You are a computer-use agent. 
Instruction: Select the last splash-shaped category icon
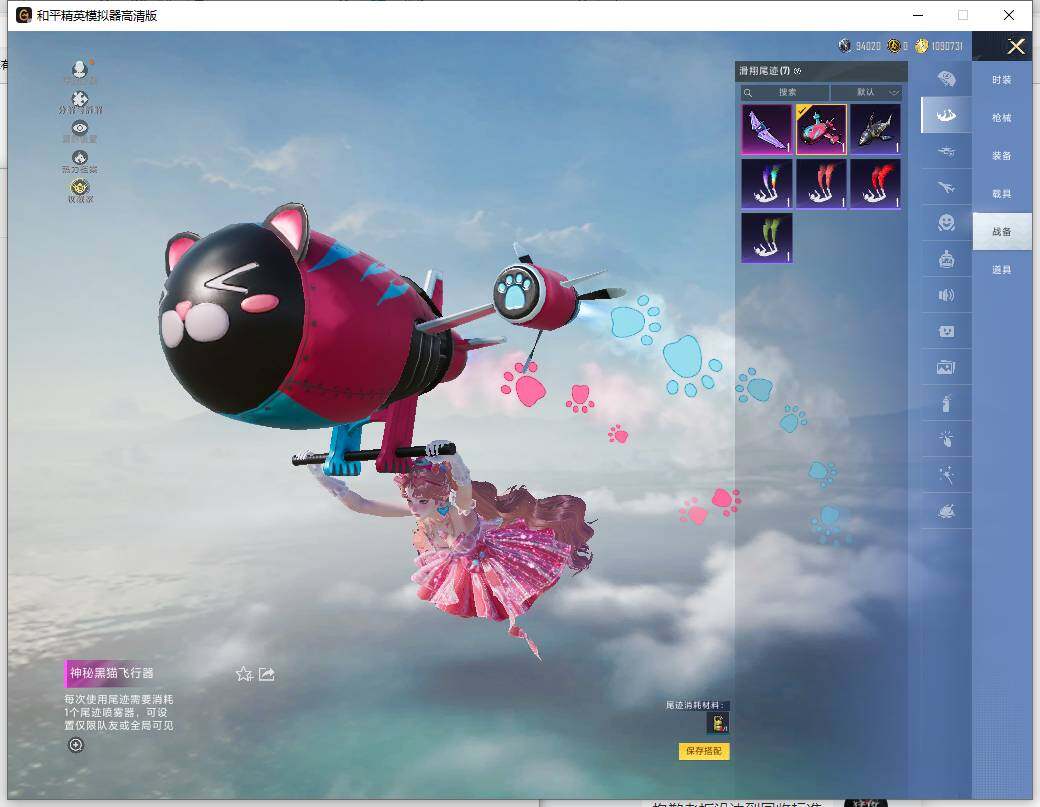[x=946, y=511]
